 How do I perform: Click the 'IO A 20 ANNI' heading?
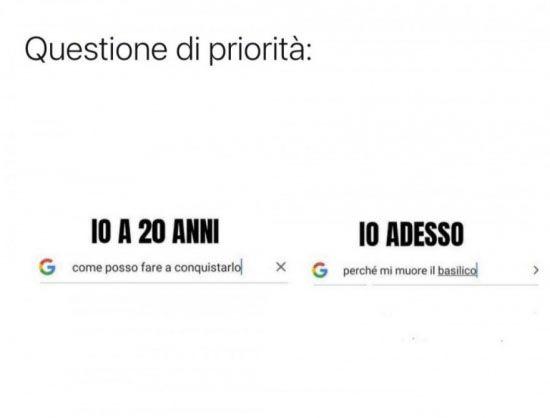[x=155, y=231]
